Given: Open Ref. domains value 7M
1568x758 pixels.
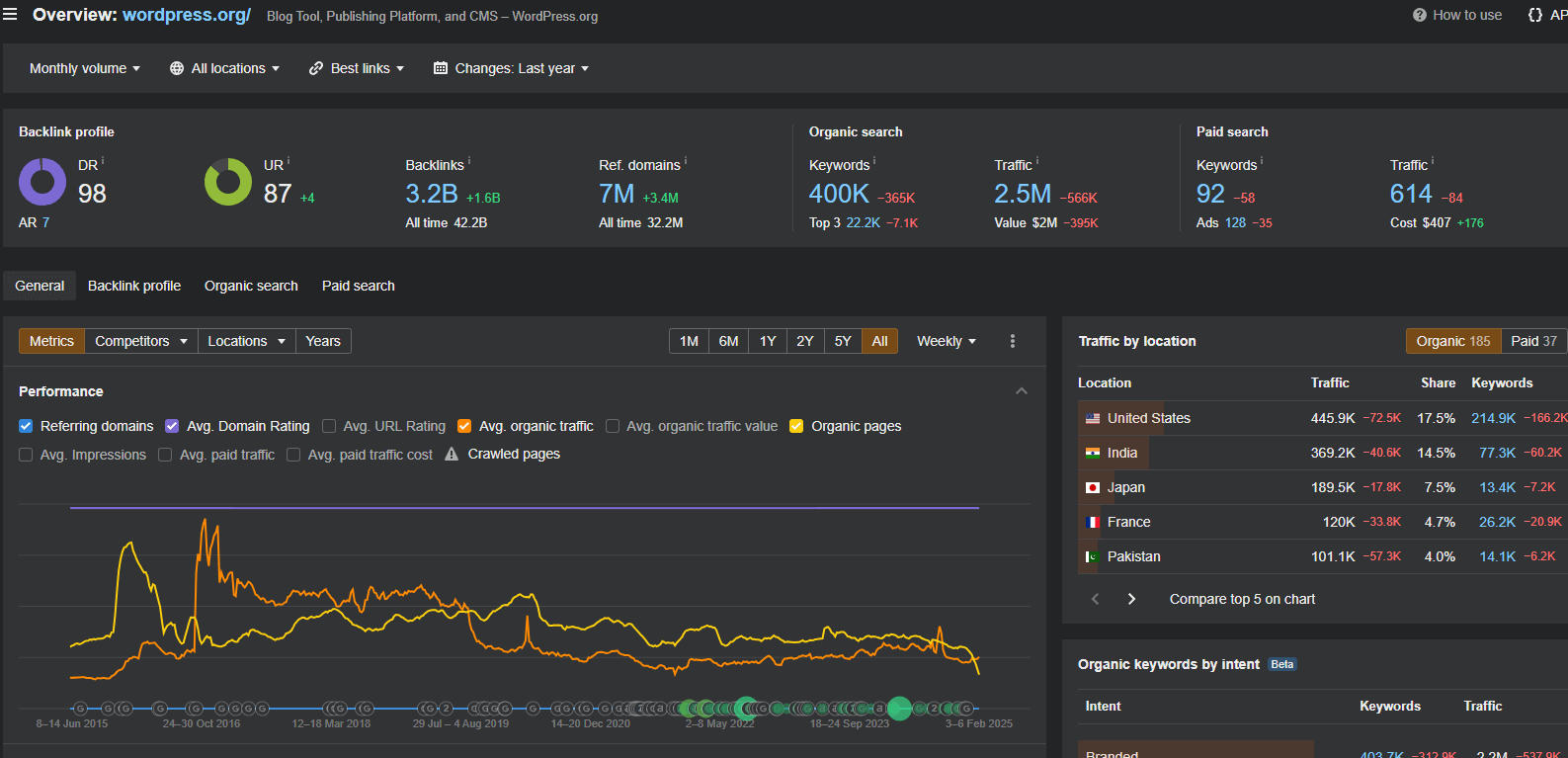Looking at the screenshot, I should (617, 194).
